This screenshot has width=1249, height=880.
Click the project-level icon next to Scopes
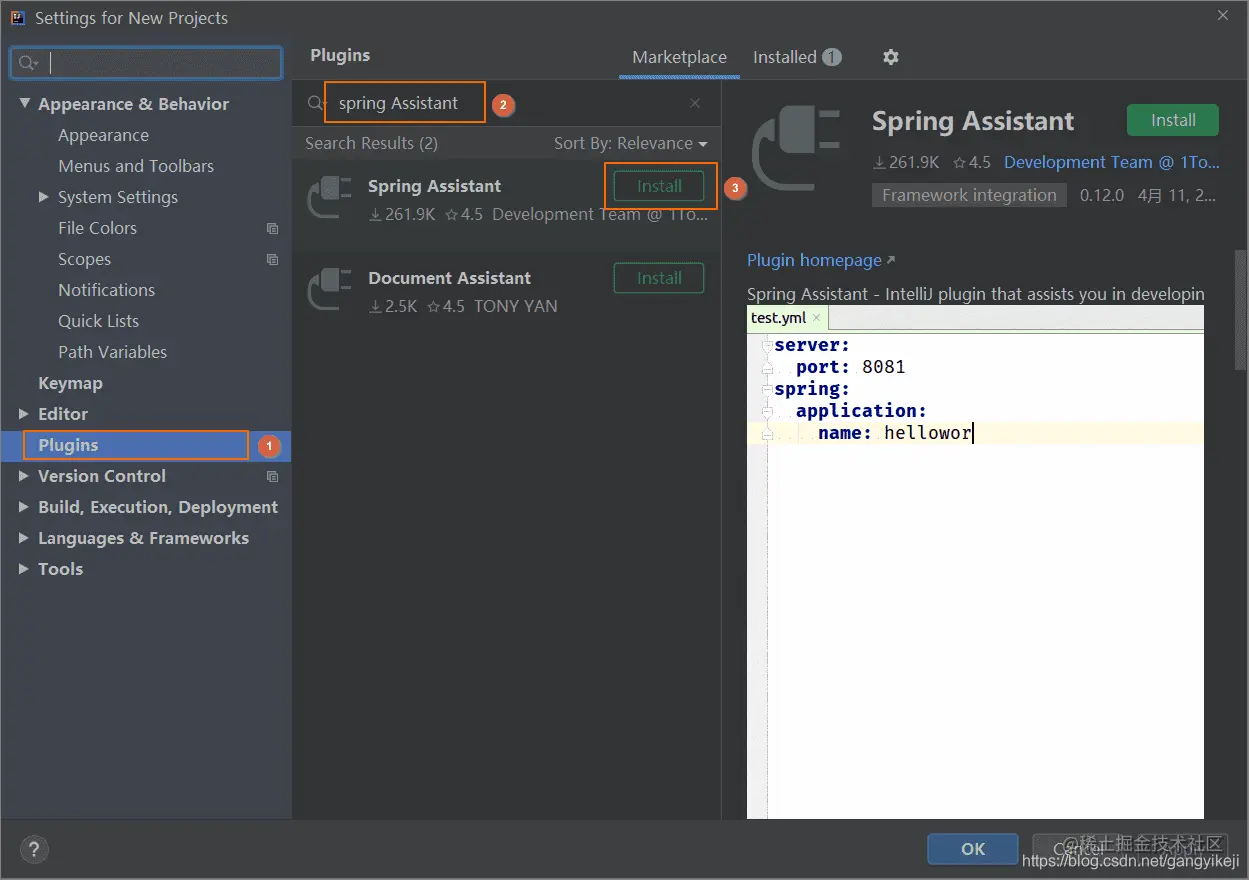pyautogui.click(x=272, y=259)
